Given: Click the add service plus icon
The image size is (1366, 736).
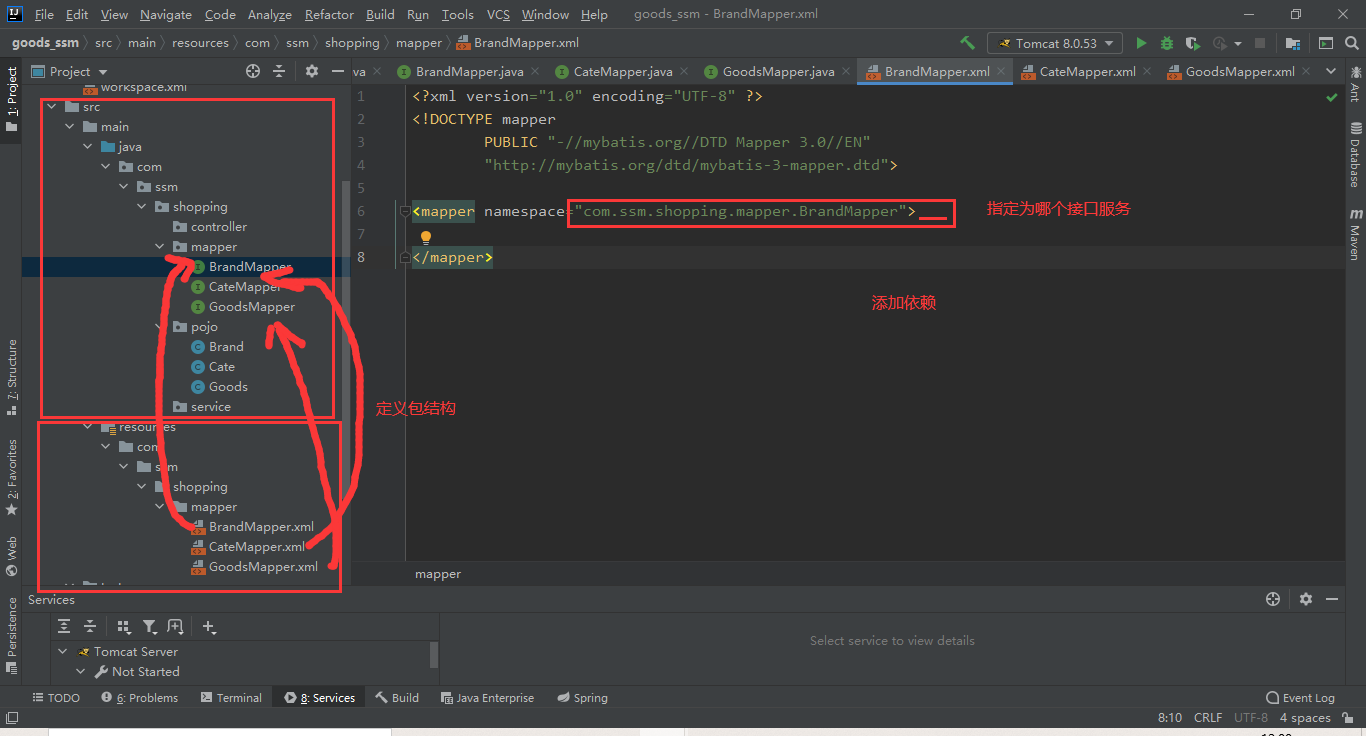Looking at the screenshot, I should [x=209, y=626].
